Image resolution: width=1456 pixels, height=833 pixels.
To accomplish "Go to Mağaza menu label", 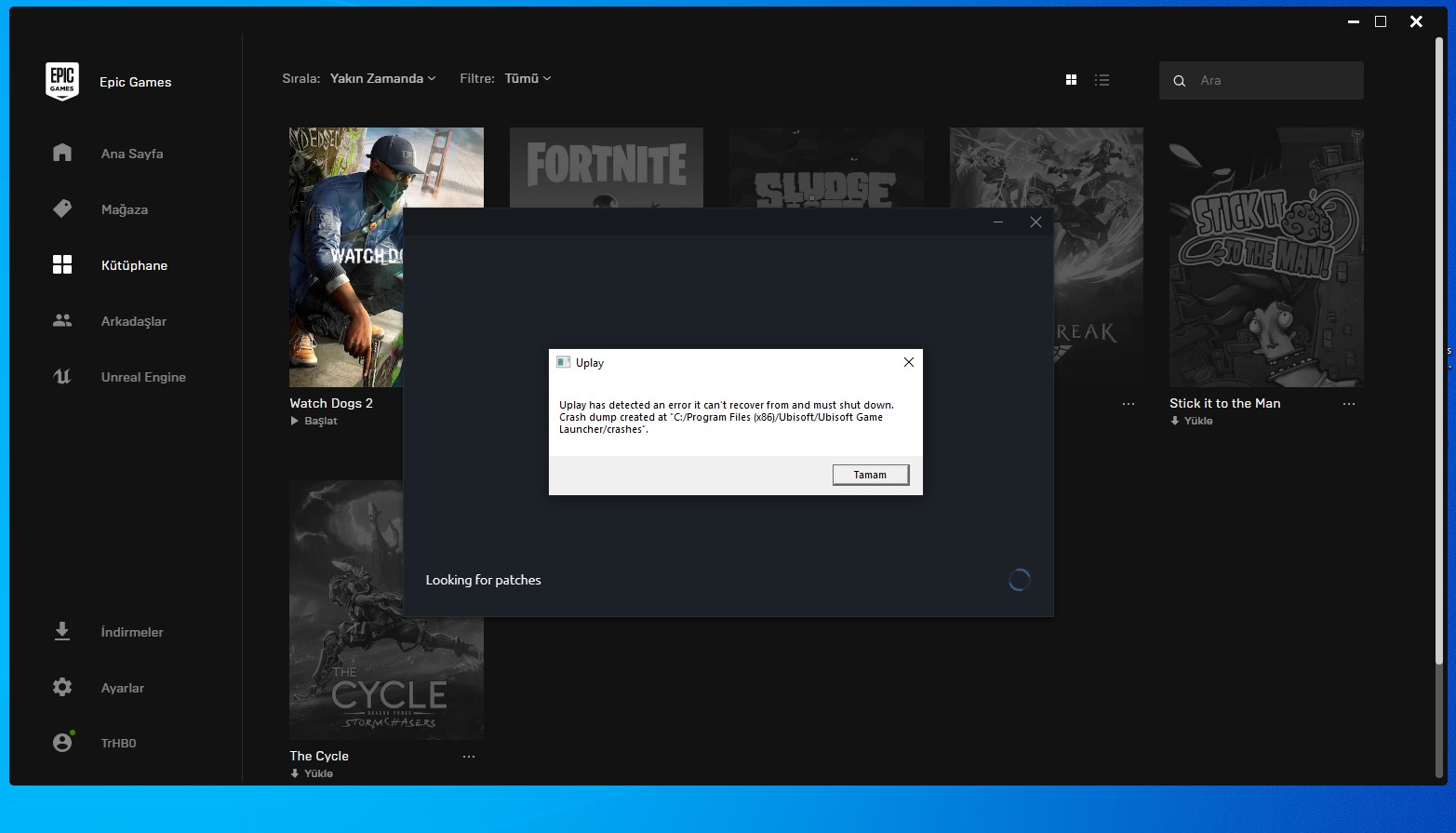I will pos(125,209).
